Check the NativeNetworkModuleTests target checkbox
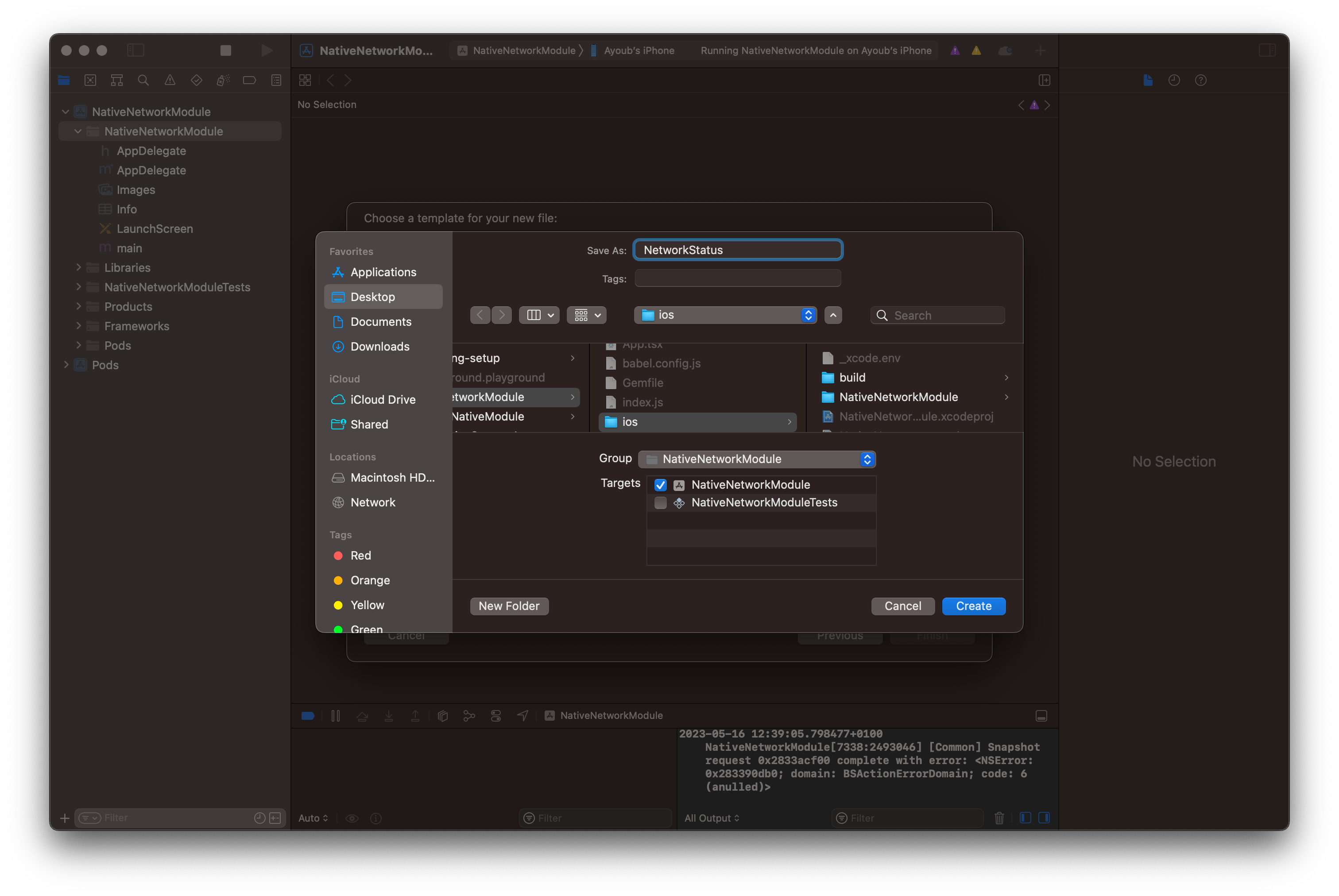Image resolution: width=1339 pixels, height=896 pixels. (x=660, y=502)
